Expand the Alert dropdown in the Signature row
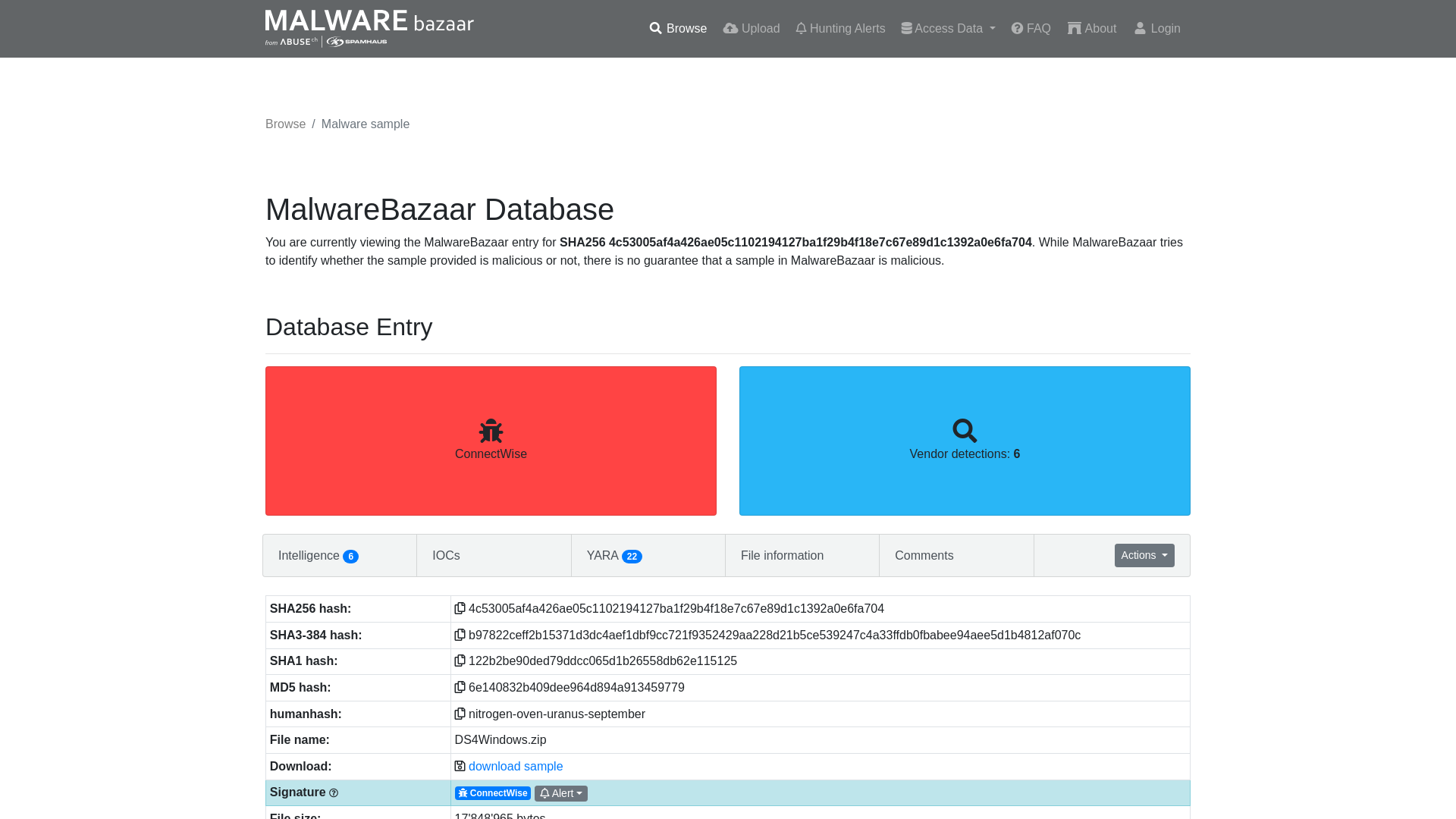 tap(560, 793)
